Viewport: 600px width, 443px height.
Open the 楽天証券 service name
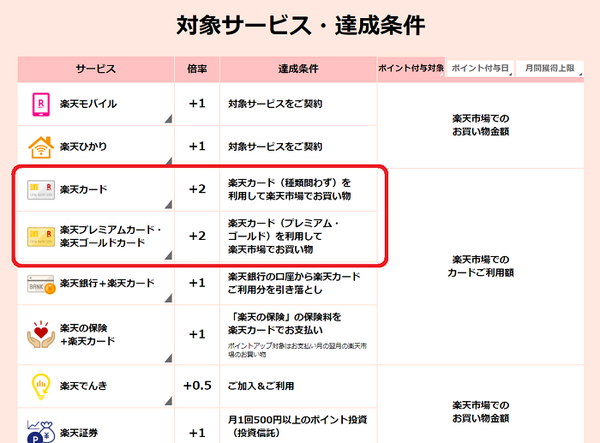pos(79,433)
